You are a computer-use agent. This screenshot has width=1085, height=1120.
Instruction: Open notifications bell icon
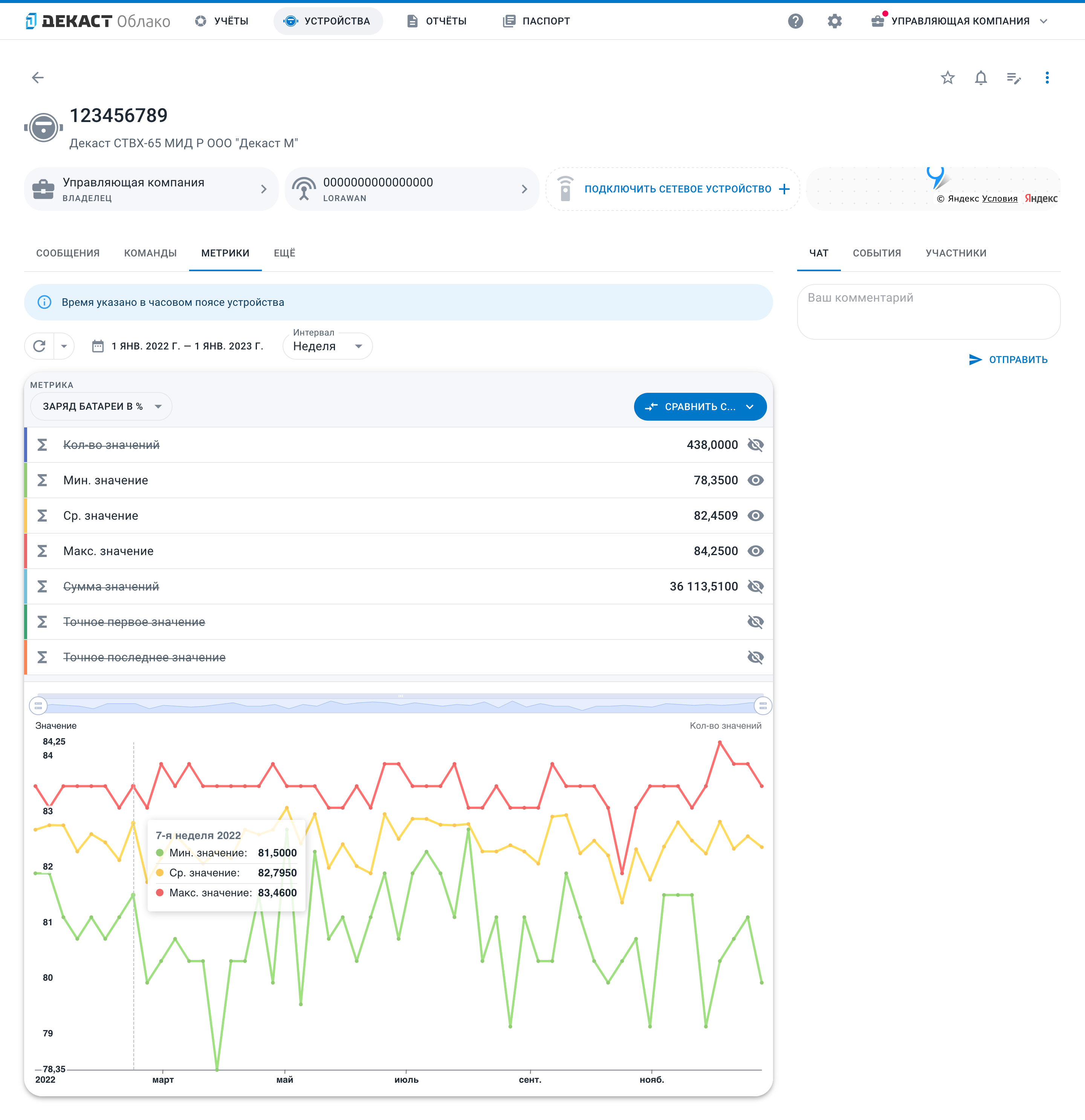tap(981, 78)
